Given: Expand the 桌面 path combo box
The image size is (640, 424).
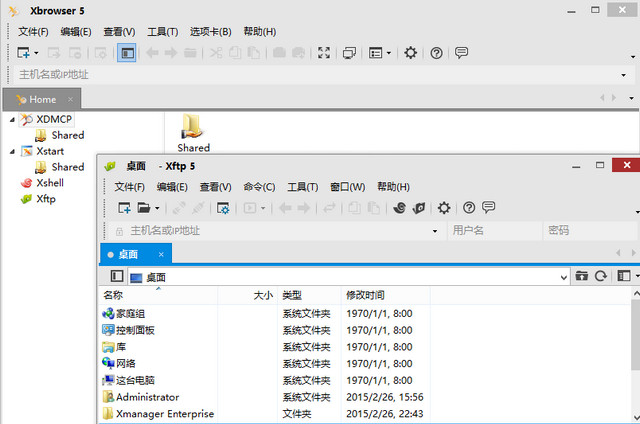Looking at the screenshot, I should point(564,278).
